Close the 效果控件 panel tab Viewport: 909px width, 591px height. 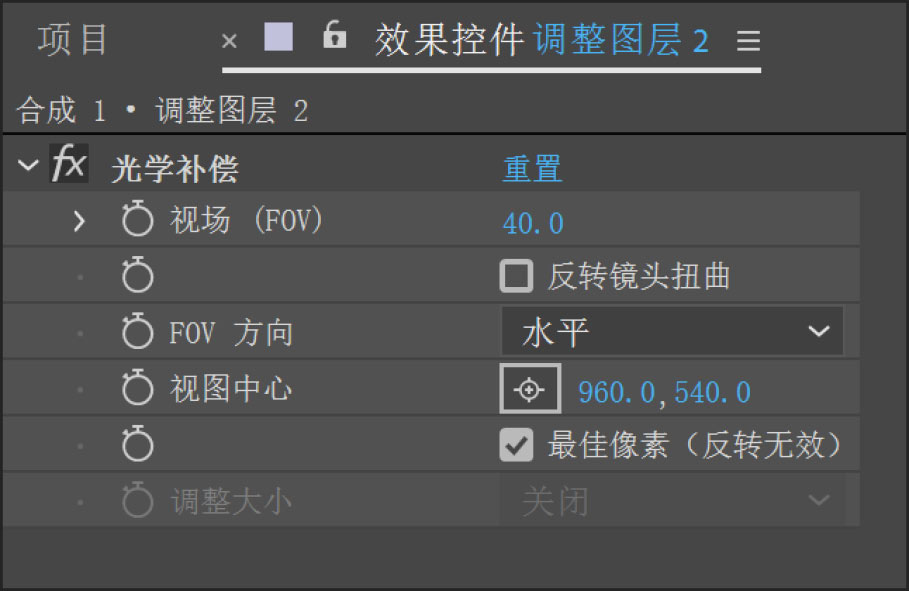click(229, 41)
